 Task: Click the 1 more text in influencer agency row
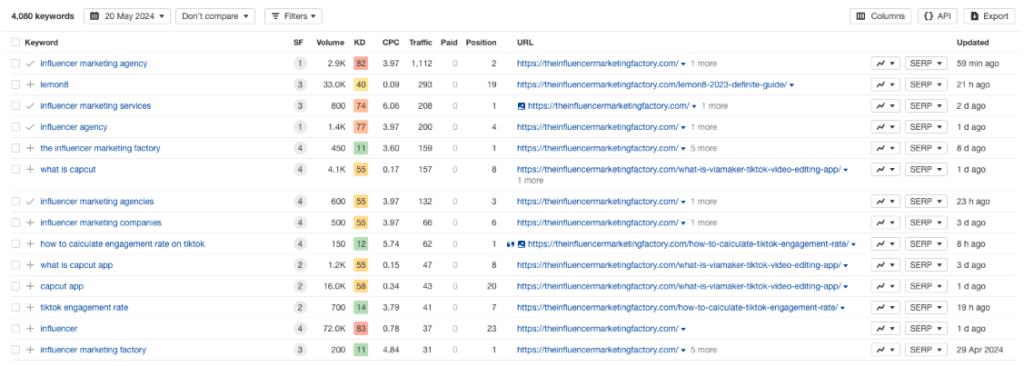coord(703,127)
